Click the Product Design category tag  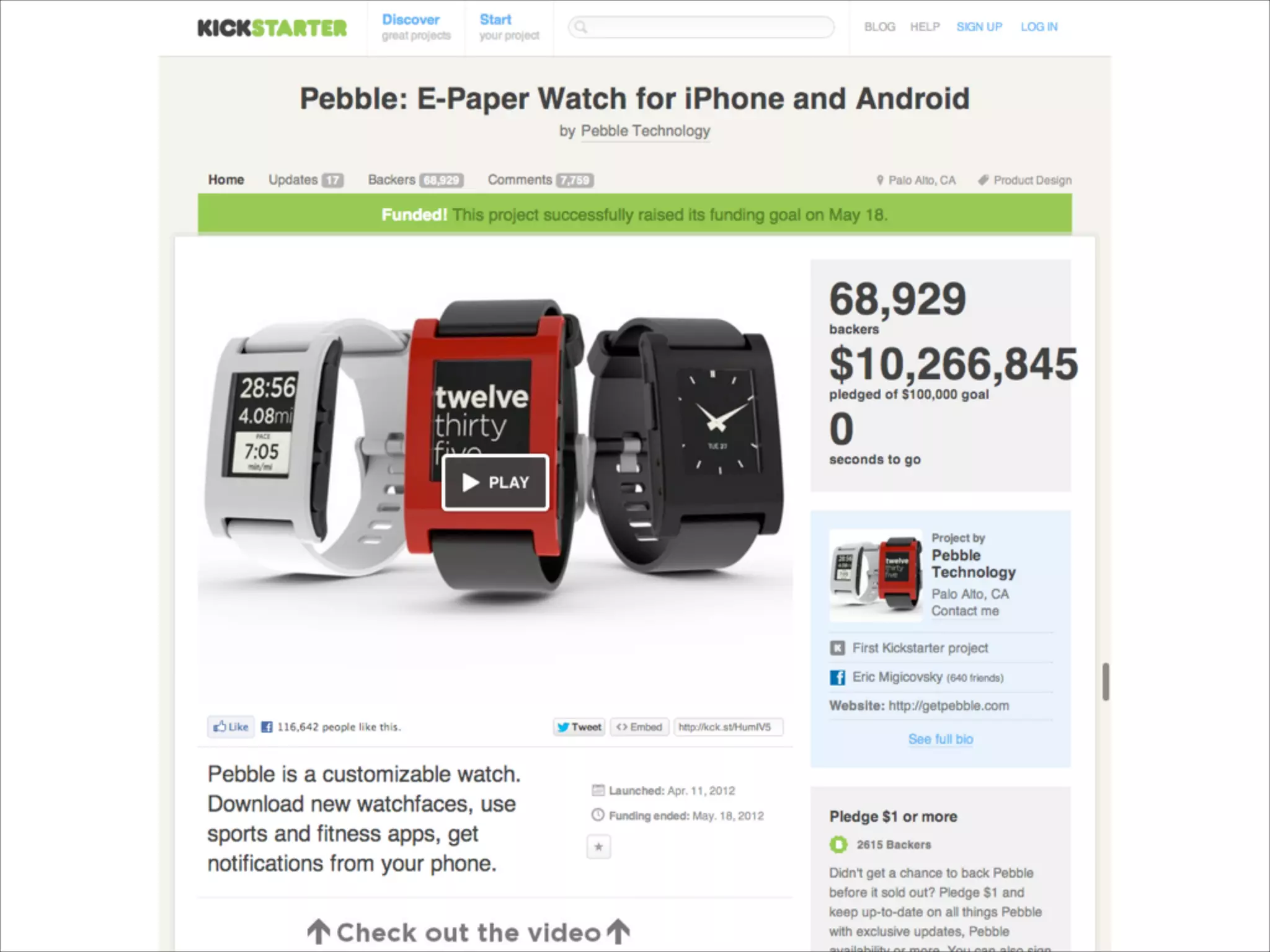(x=1024, y=180)
